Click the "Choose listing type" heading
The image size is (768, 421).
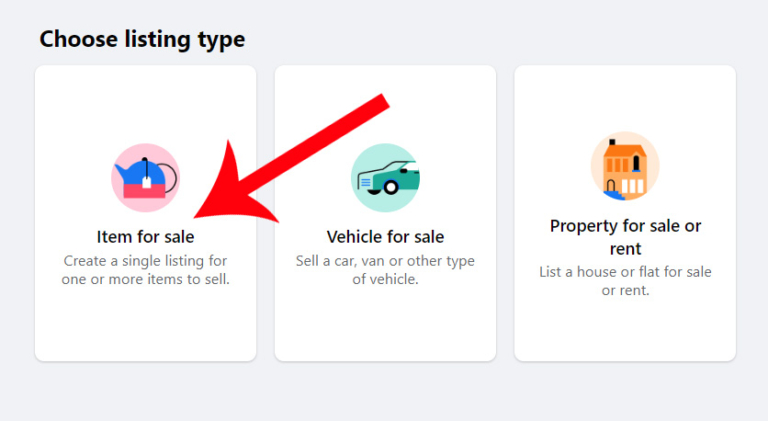[142, 40]
